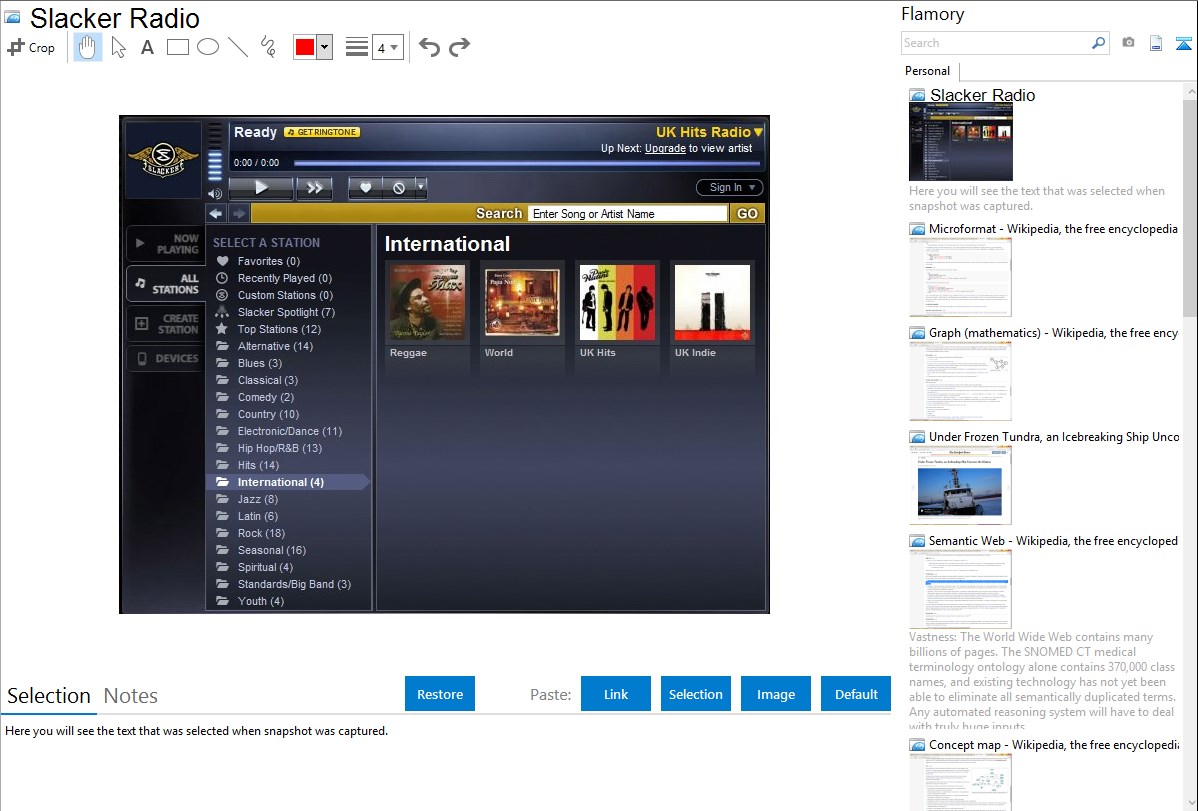Select Top Stations (12) category
The height and width of the screenshot is (811, 1198).
tap(289, 329)
